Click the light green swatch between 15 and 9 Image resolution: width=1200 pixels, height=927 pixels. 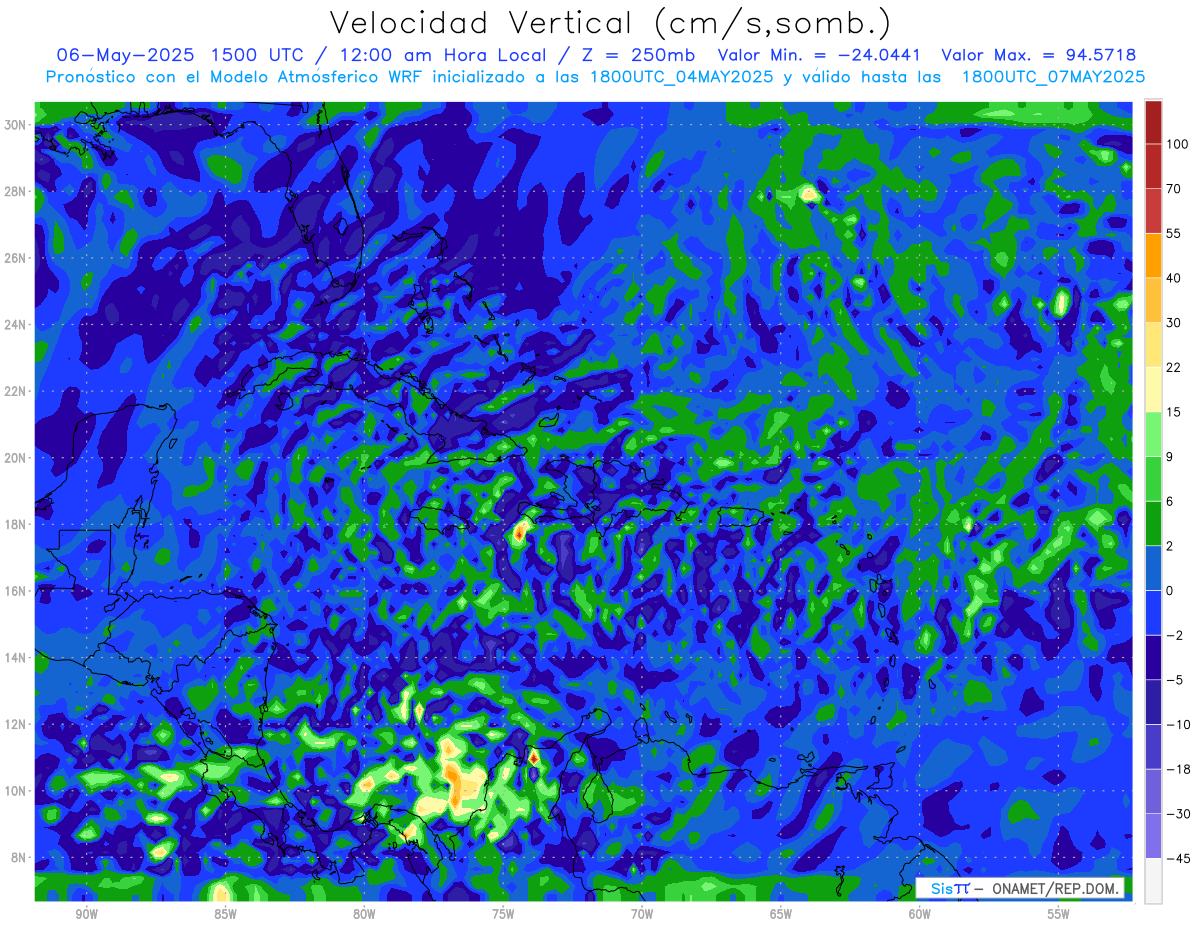1153,434
